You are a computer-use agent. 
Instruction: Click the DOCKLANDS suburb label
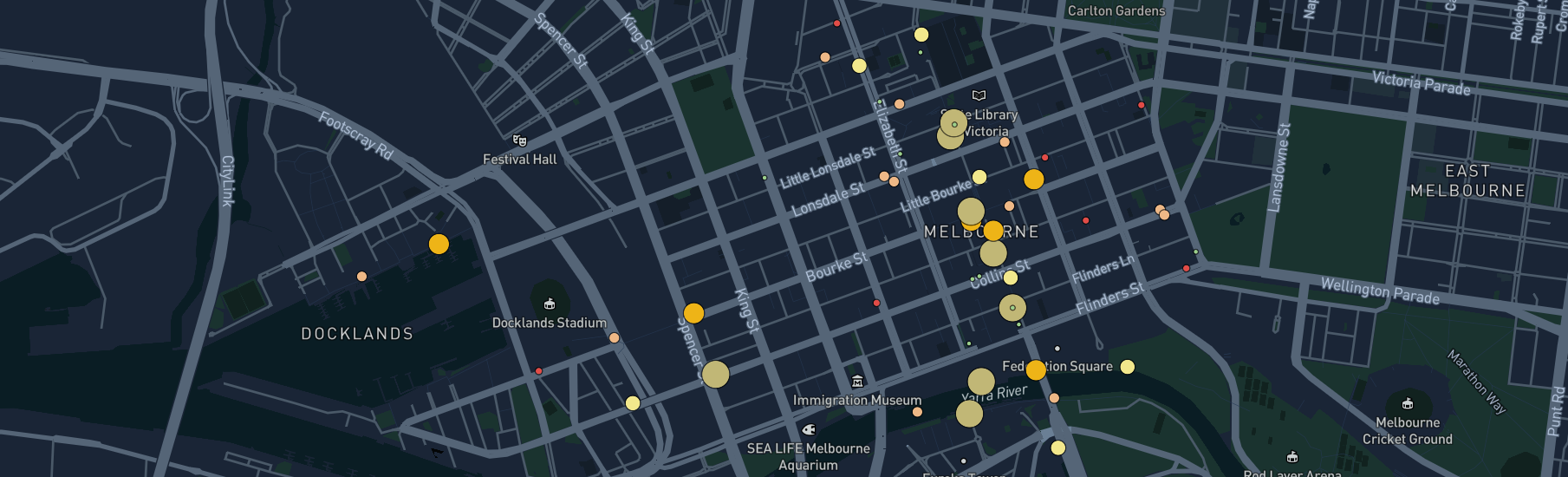[x=357, y=334]
